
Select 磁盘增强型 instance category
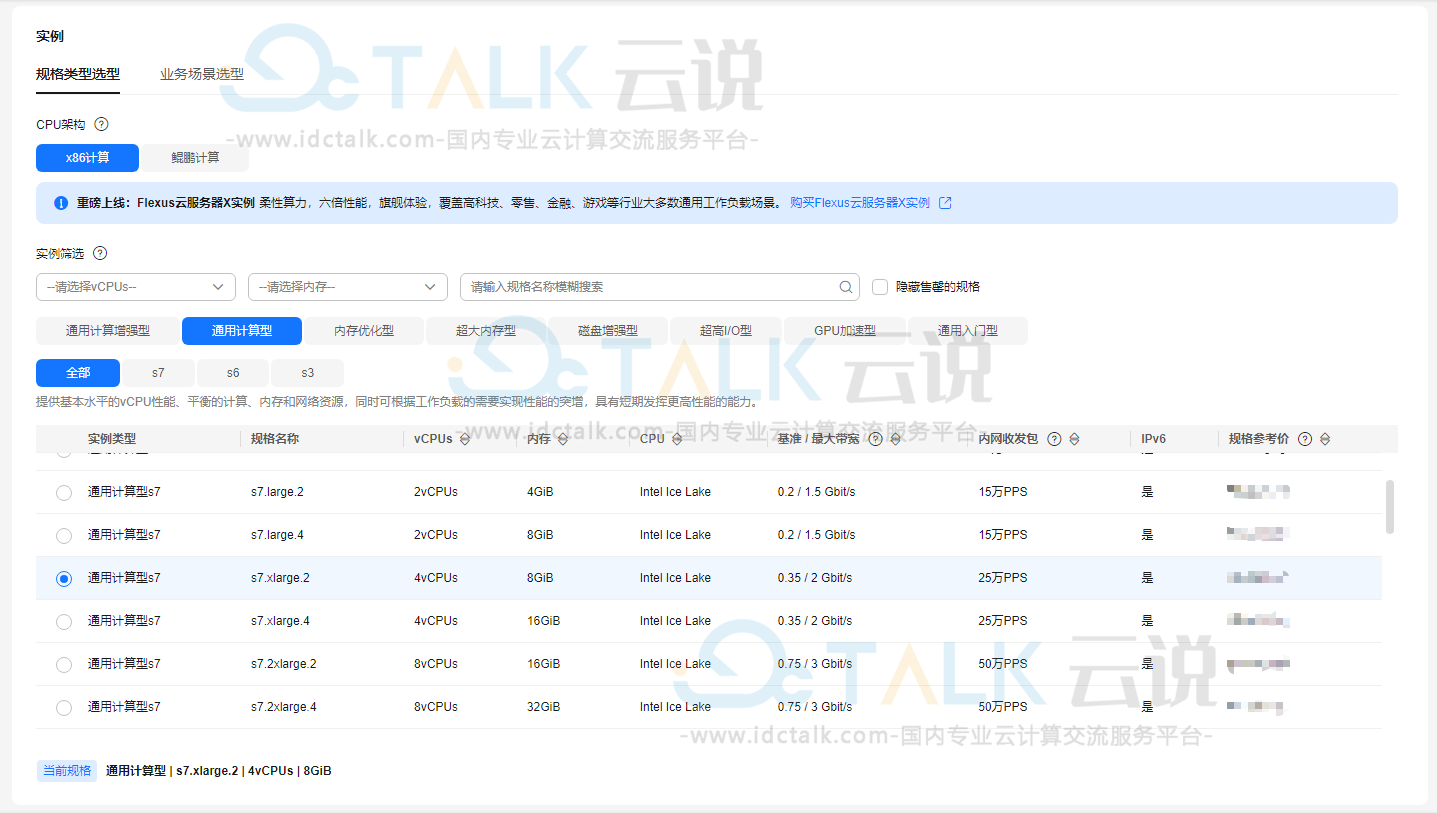click(x=608, y=331)
